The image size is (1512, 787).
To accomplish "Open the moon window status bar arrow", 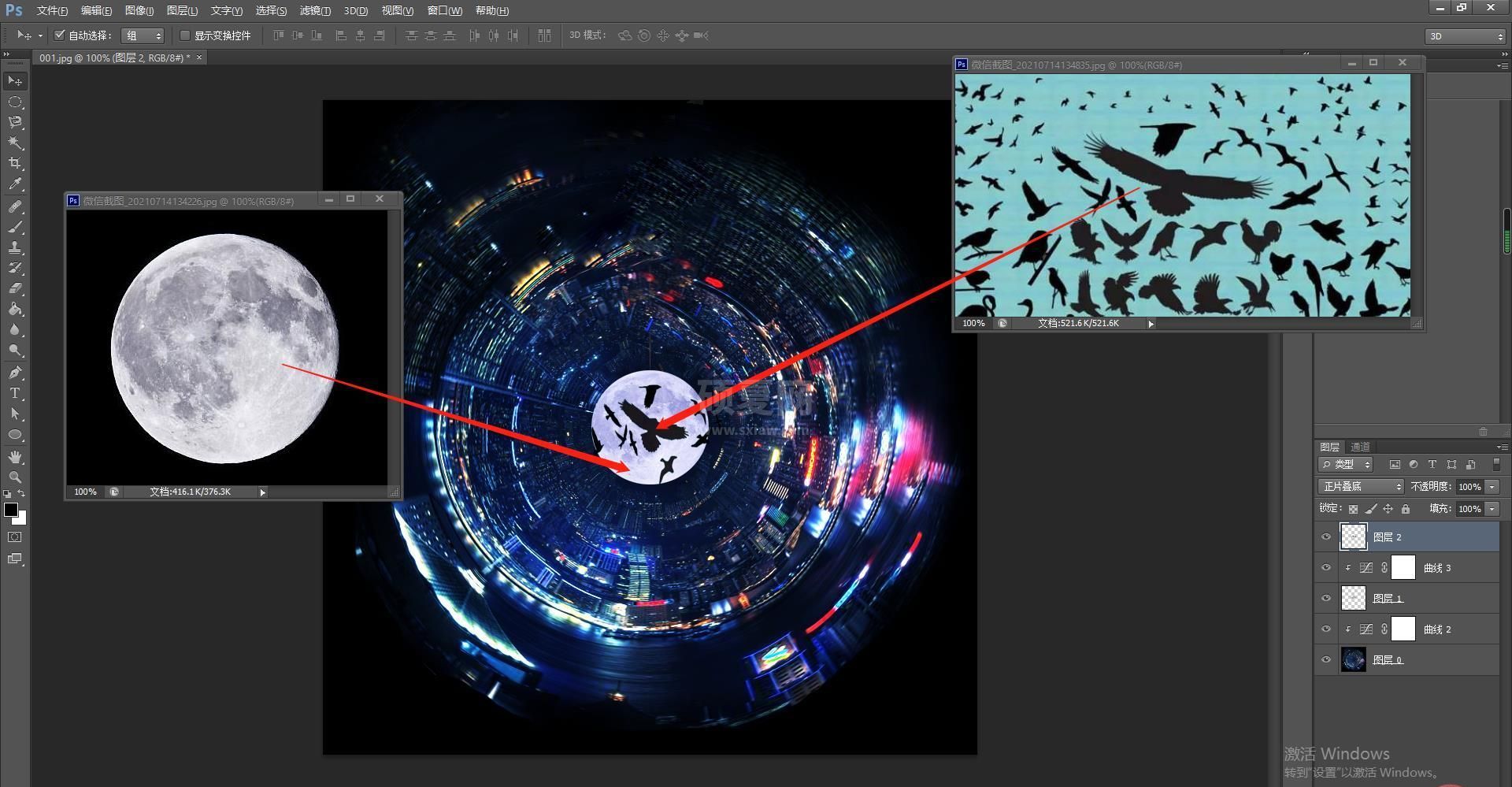I will pos(263,492).
